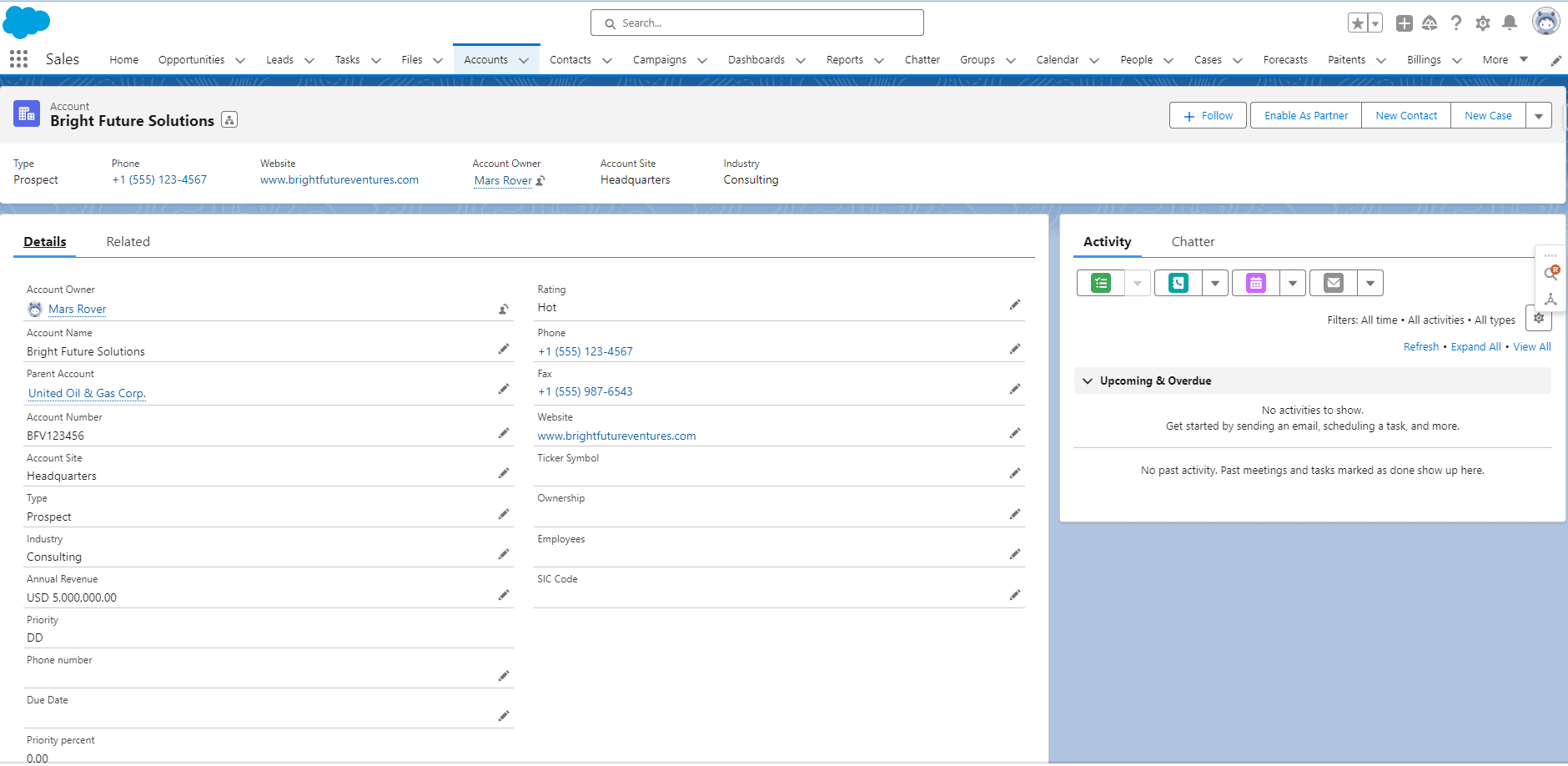Open the Opportunities tab dropdown chevron
The image size is (1568, 766).
pos(240,60)
